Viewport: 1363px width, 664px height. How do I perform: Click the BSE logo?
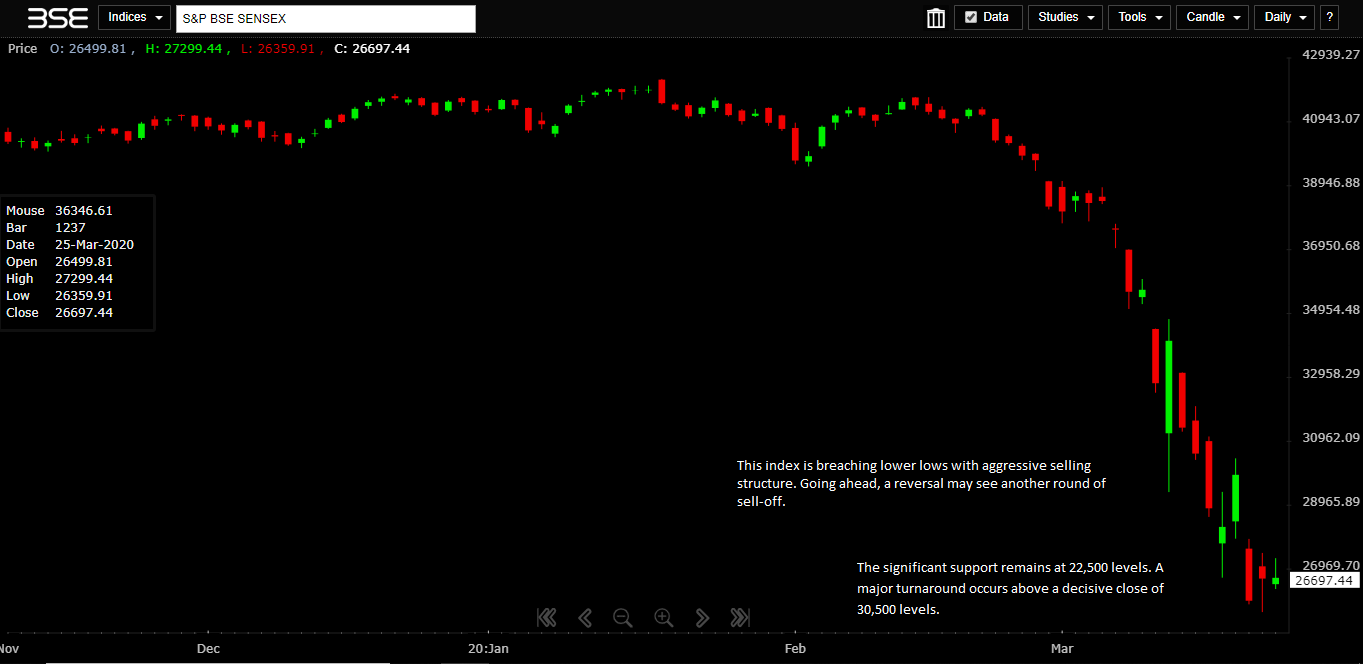[57, 18]
